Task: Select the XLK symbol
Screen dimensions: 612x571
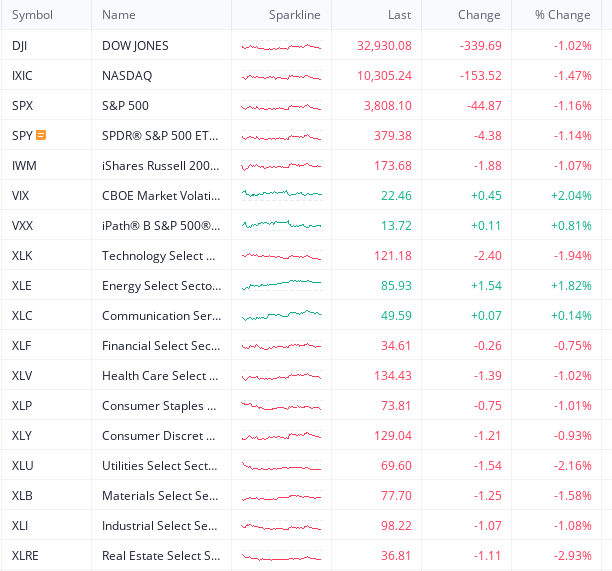Action: (x=22, y=256)
